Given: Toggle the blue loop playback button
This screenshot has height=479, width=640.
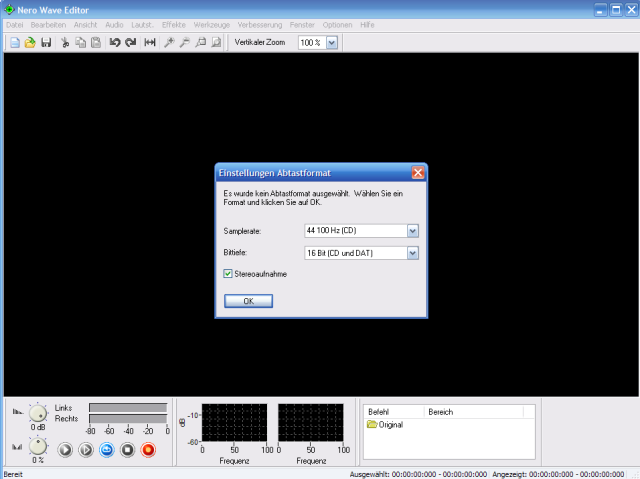Looking at the screenshot, I should 107,450.
